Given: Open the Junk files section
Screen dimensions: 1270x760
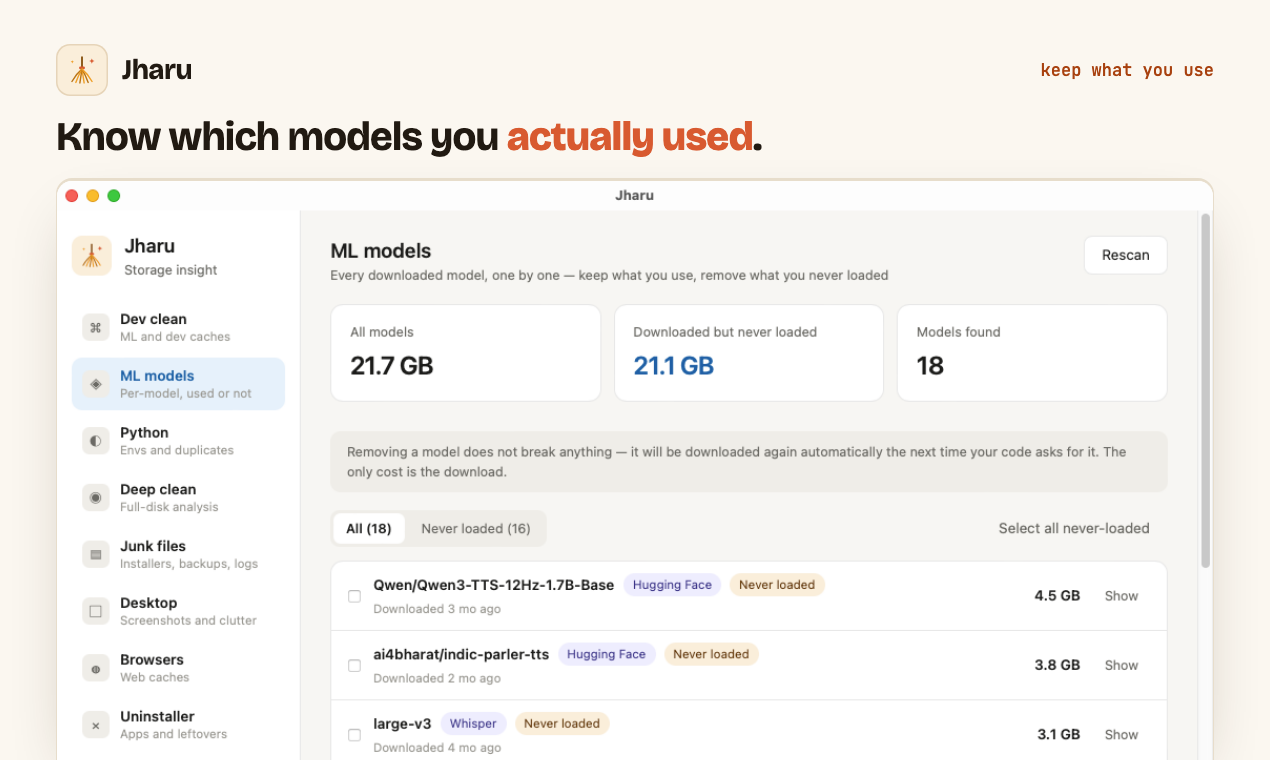Looking at the screenshot, I should [x=178, y=554].
